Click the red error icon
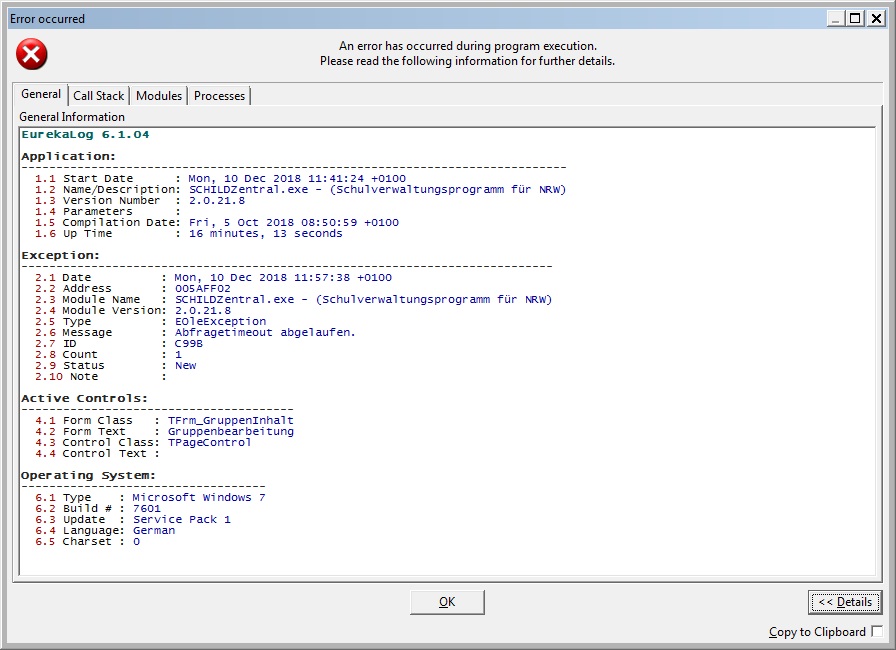Viewport: 896px width, 650px height. tap(31, 54)
